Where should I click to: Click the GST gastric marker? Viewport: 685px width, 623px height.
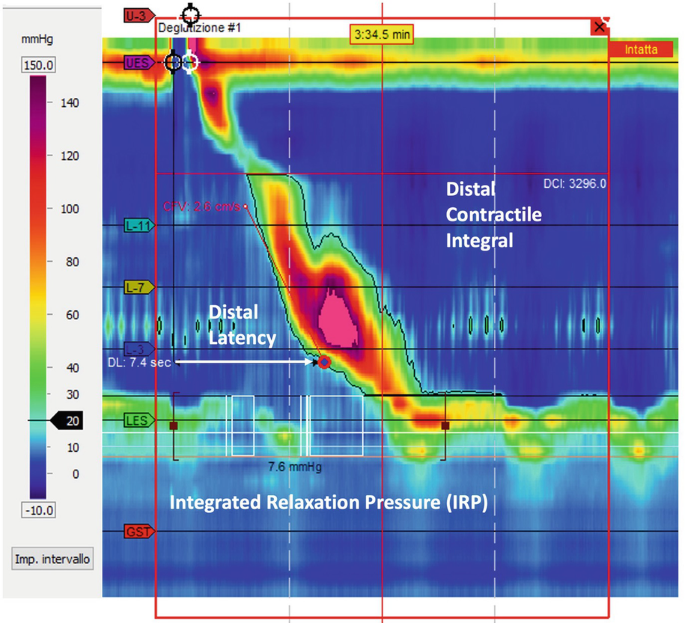point(138,531)
